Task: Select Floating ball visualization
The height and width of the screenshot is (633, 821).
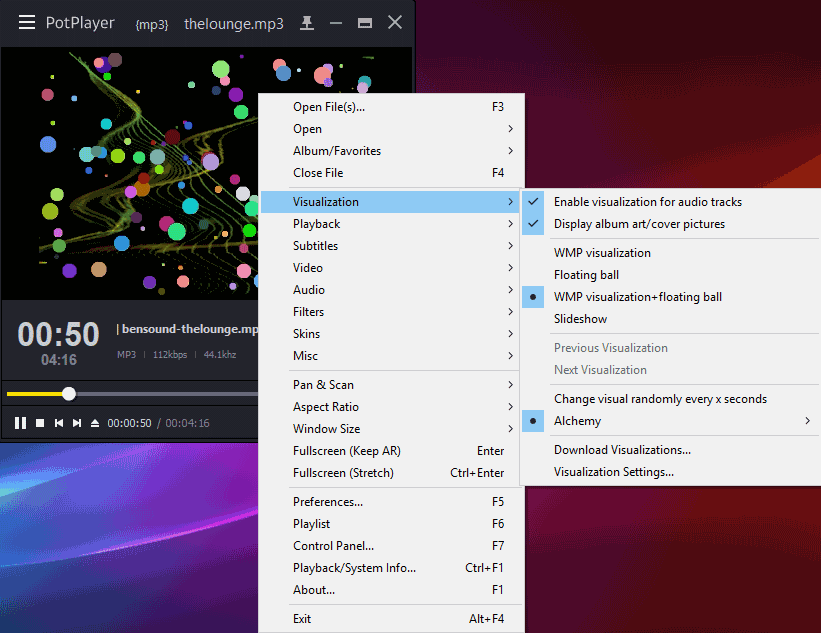Action: [x=671, y=275]
